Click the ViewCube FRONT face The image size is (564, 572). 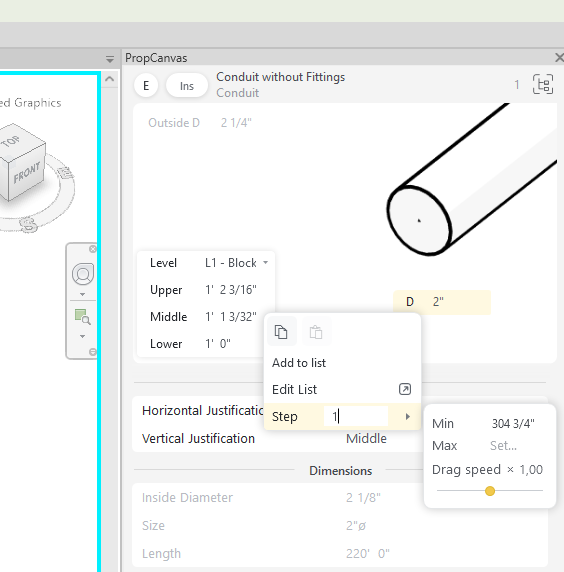tap(27, 174)
